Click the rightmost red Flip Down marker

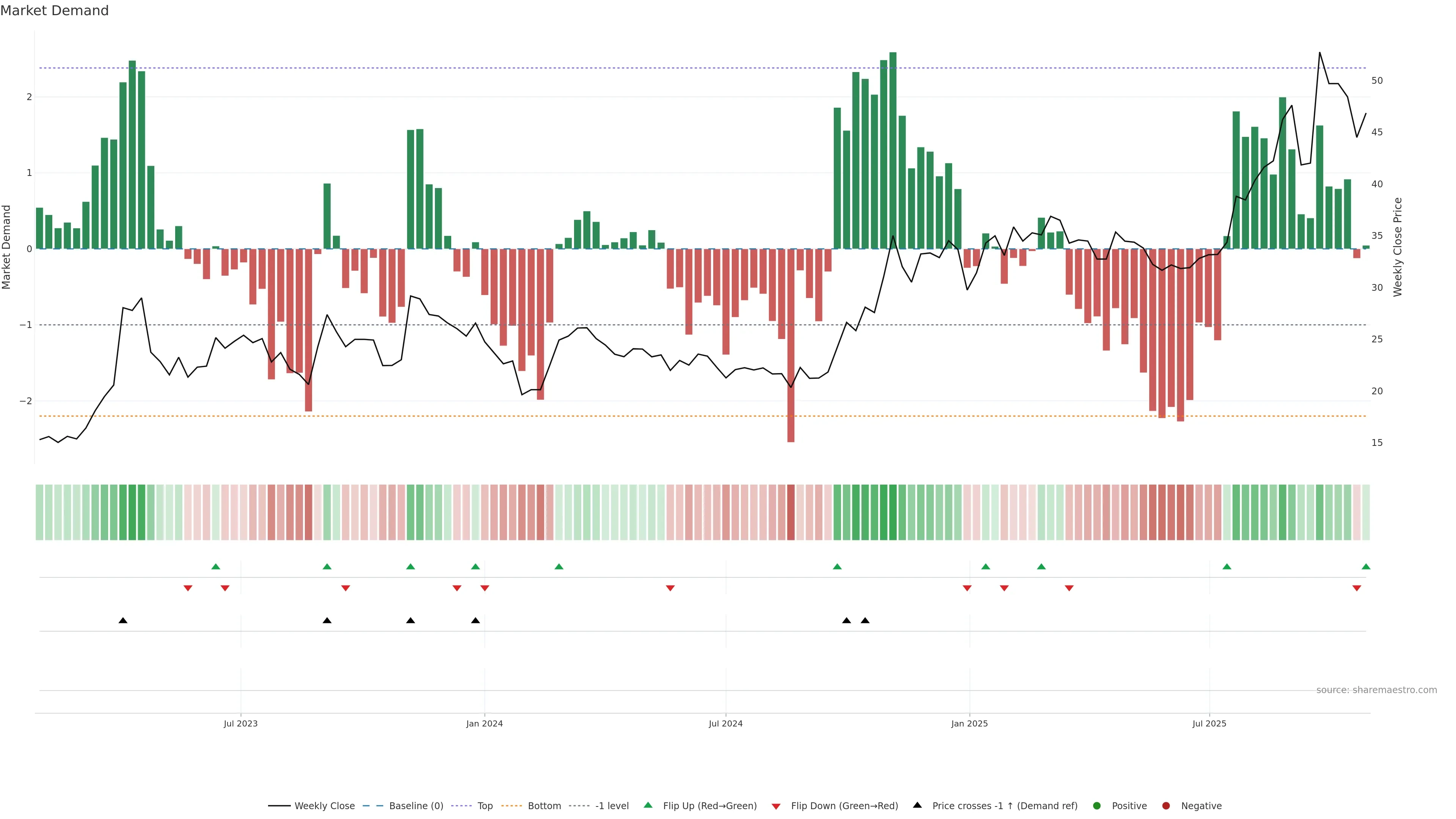click(x=1357, y=588)
